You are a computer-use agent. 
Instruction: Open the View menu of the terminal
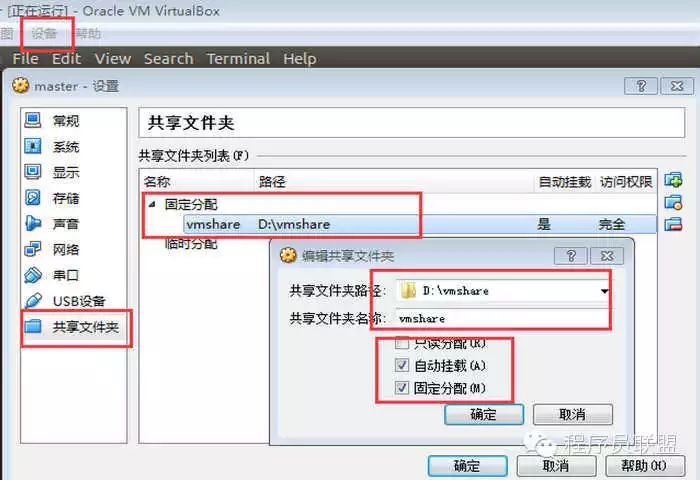(113, 58)
